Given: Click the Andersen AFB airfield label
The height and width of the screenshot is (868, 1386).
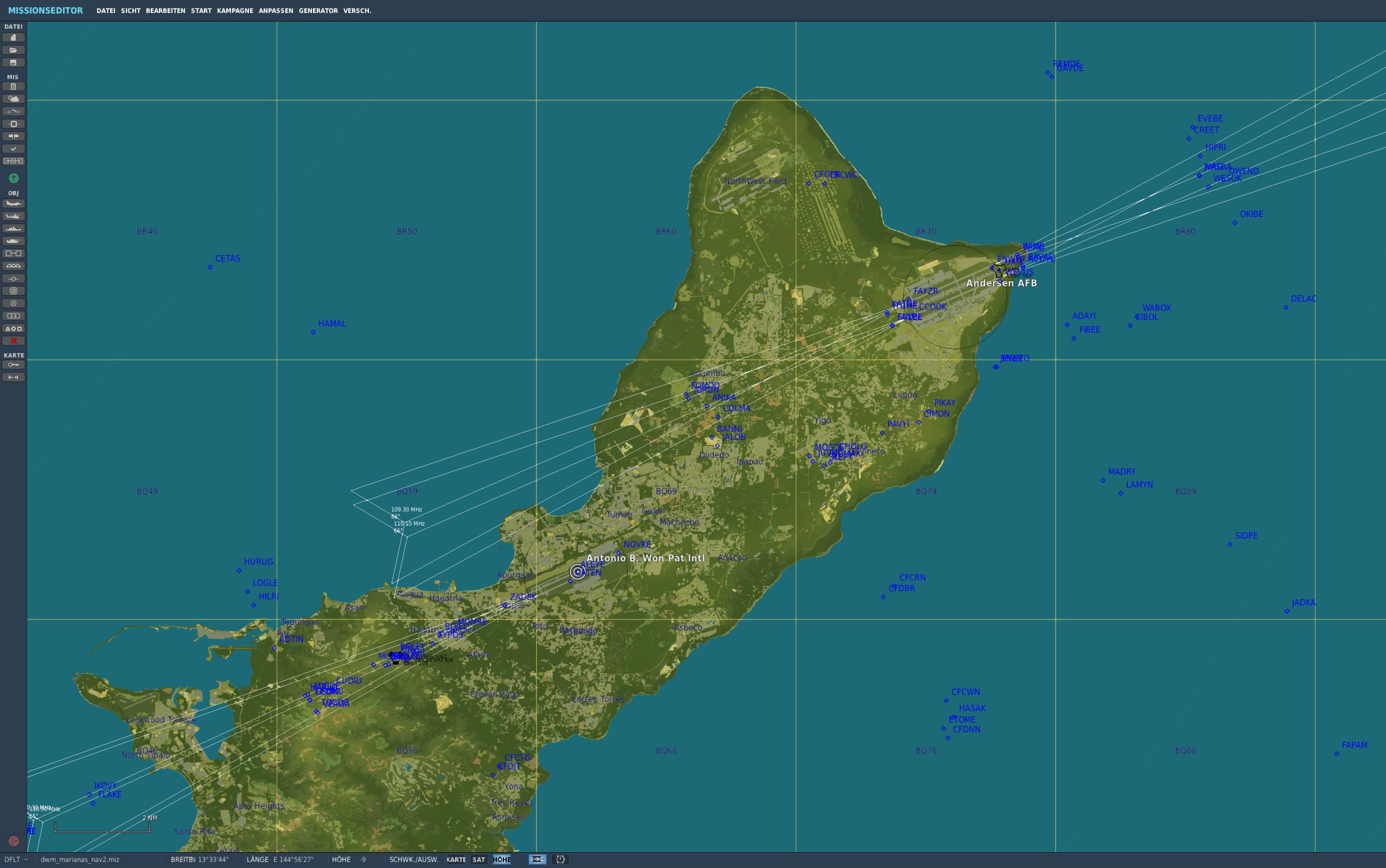Looking at the screenshot, I should coord(1001,283).
